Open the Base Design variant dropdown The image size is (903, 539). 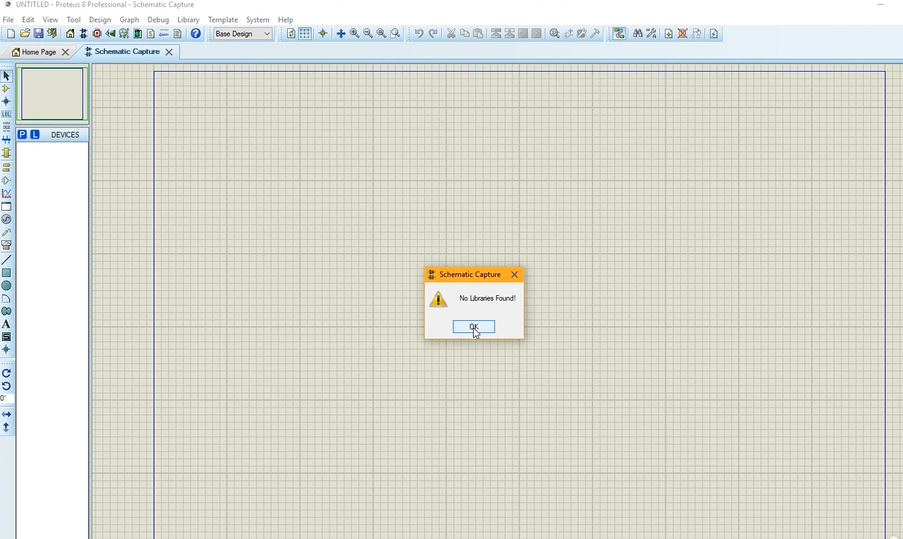242,33
